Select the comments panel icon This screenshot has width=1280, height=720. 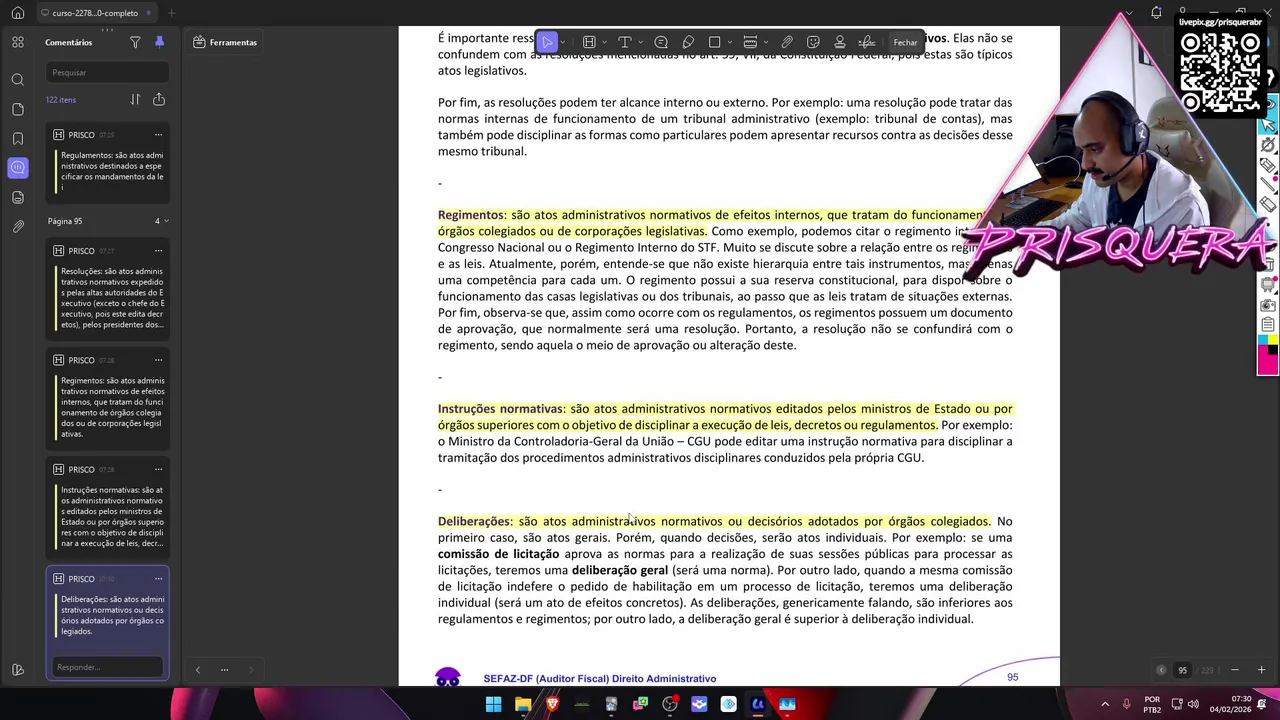pyautogui.click(x=18, y=168)
